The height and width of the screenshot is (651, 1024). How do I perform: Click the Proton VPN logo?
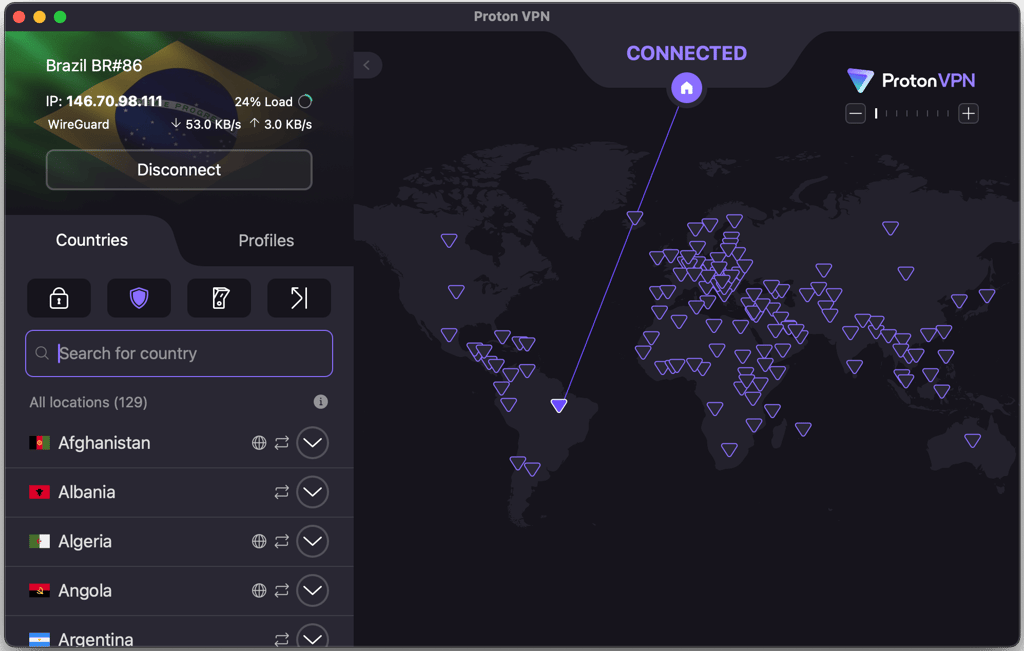[x=912, y=80]
